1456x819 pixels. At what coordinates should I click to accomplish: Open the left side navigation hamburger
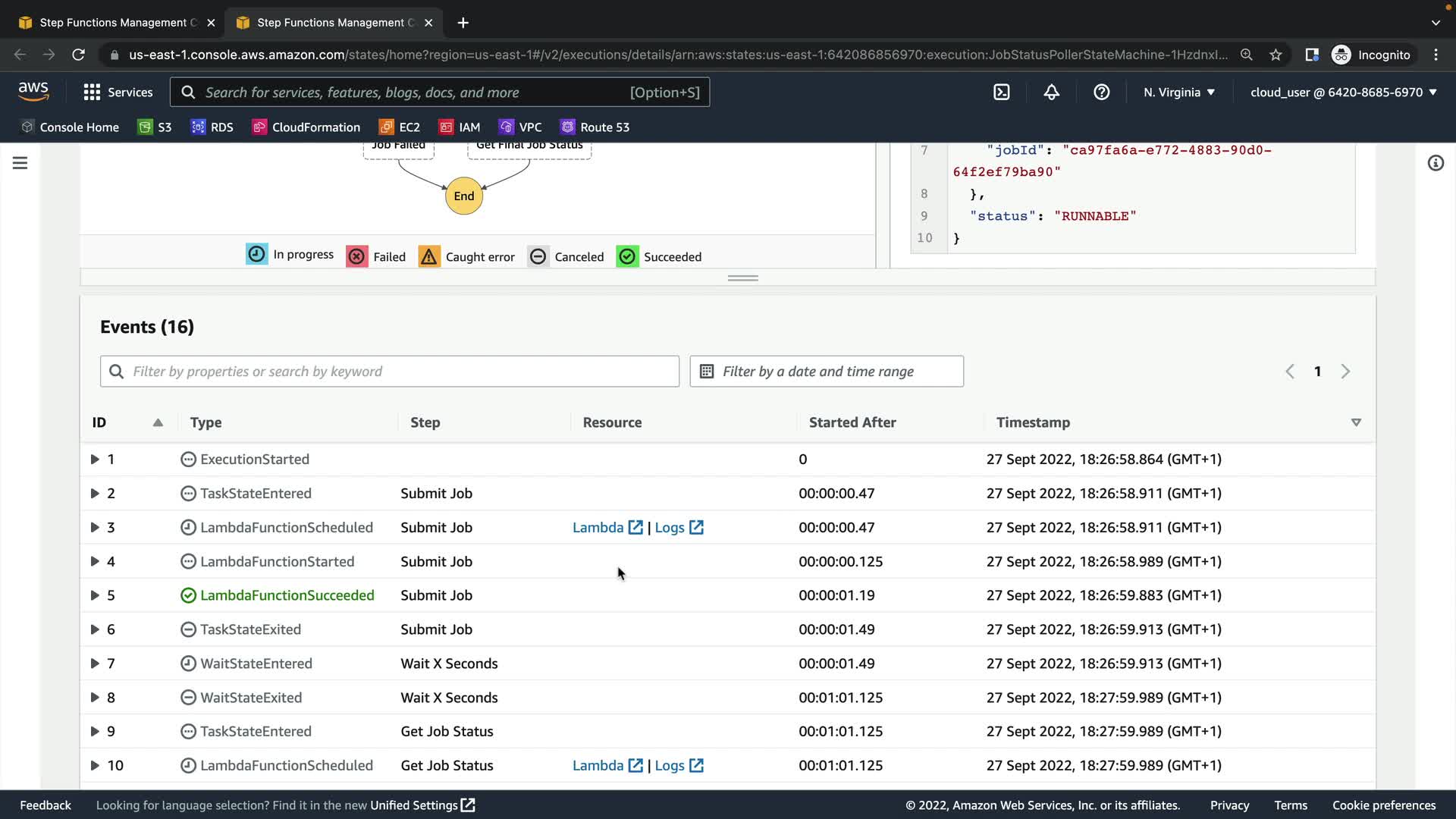[x=20, y=163]
